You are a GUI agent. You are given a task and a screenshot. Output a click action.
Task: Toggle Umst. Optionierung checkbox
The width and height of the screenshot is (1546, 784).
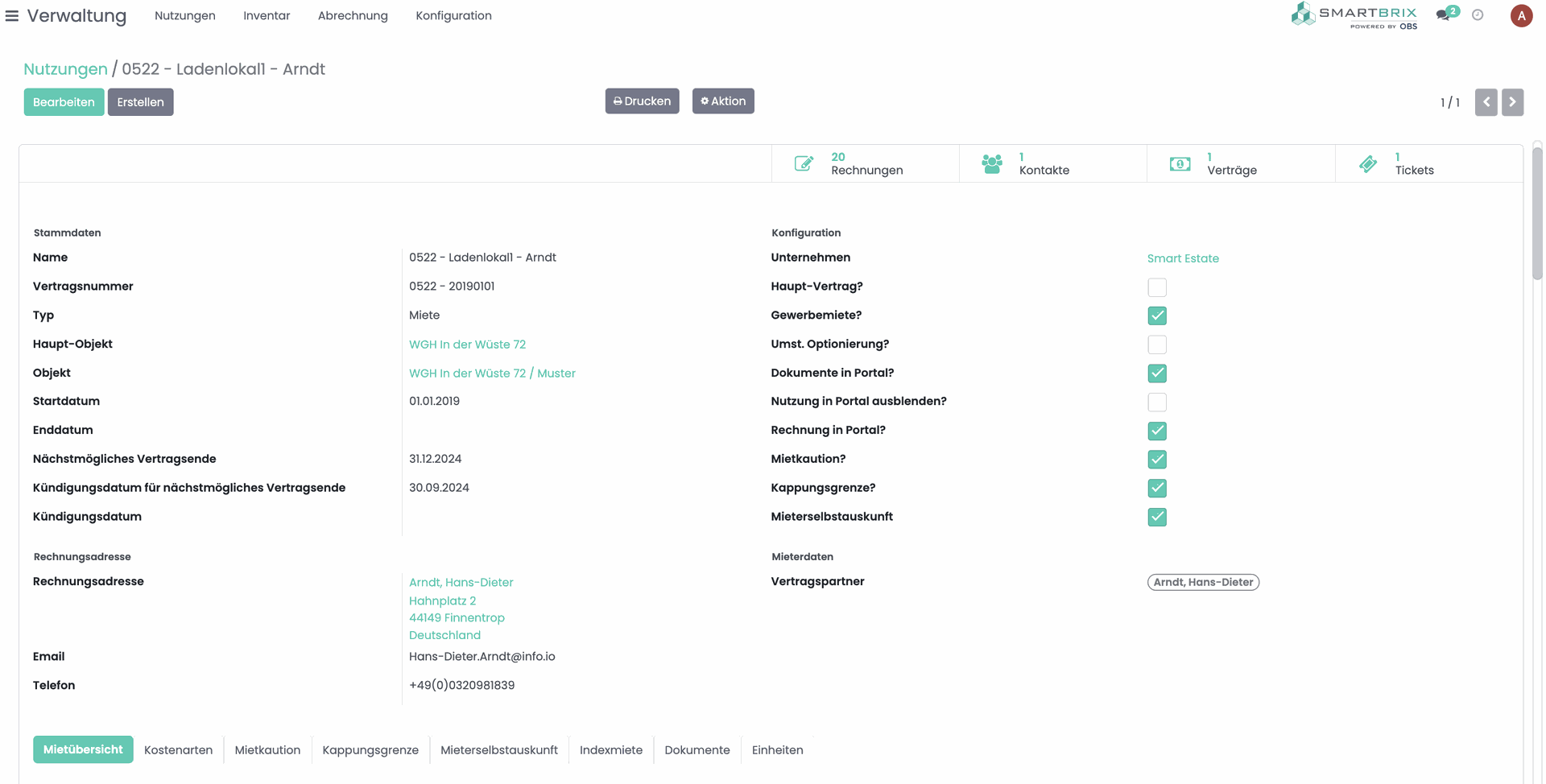click(1157, 345)
